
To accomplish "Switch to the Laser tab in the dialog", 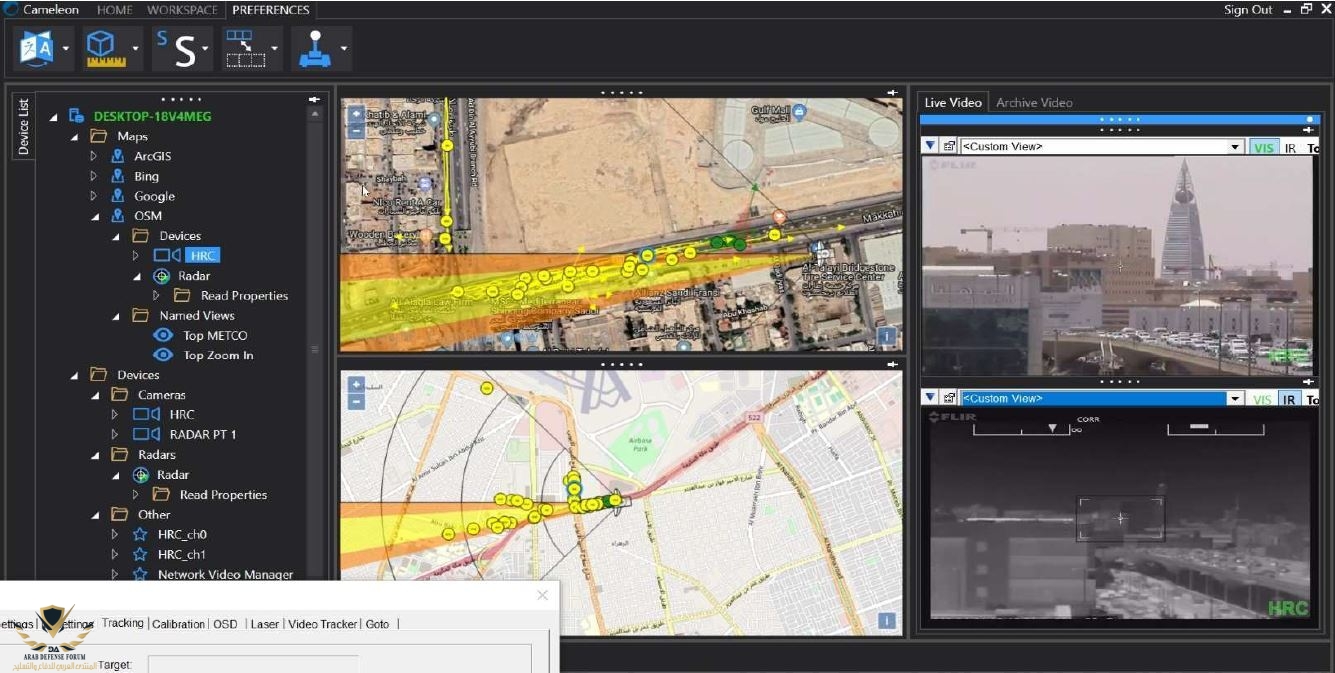I will coord(265,624).
